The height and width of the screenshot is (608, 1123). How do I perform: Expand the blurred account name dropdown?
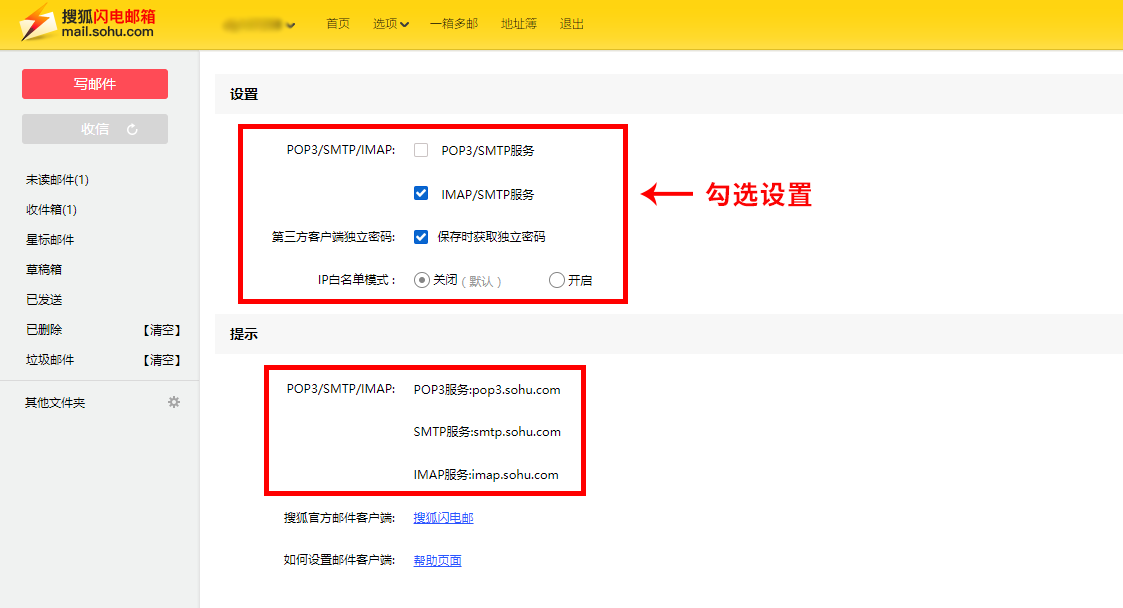click(259, 25)
